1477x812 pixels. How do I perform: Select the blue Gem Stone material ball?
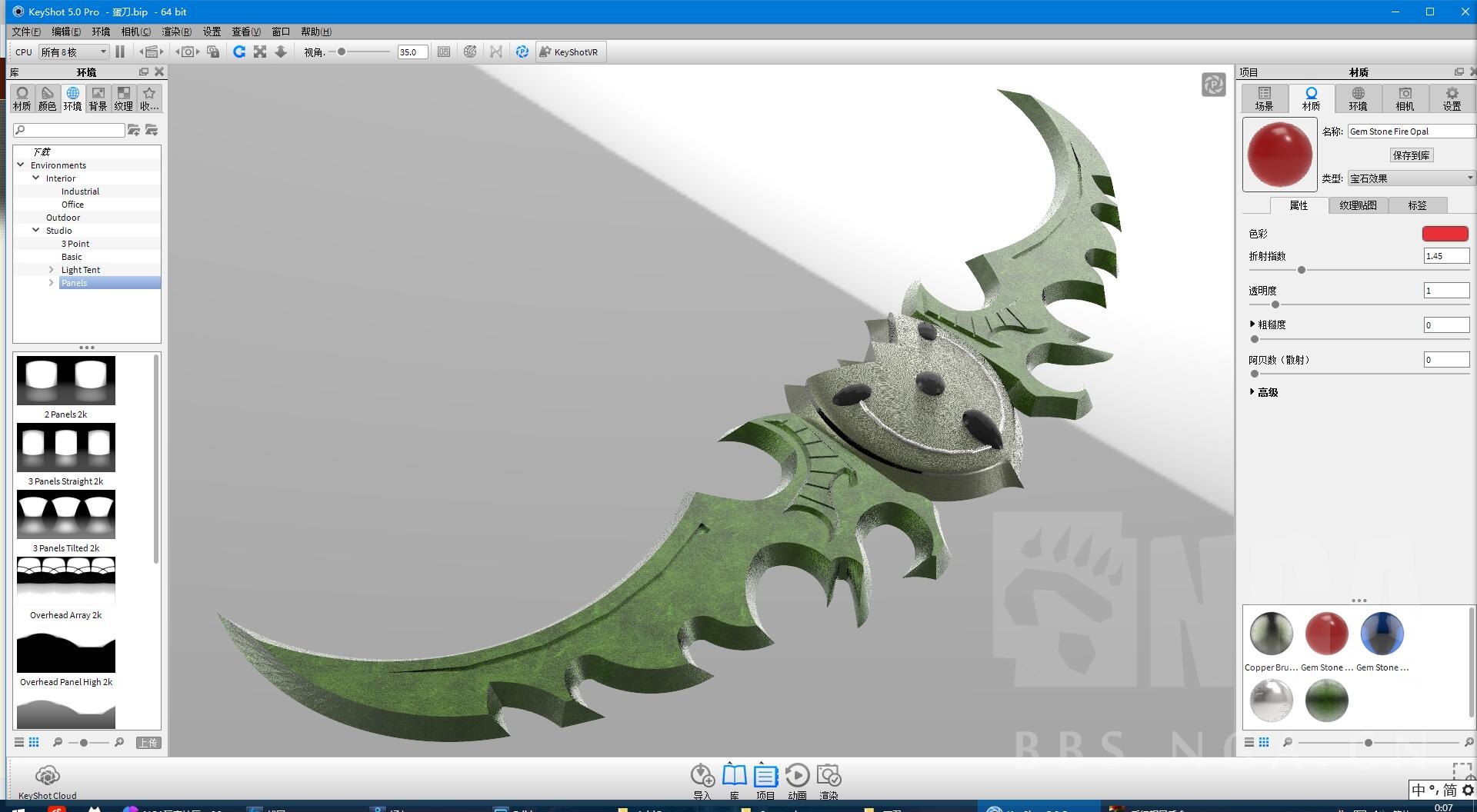pos(1382,634)
